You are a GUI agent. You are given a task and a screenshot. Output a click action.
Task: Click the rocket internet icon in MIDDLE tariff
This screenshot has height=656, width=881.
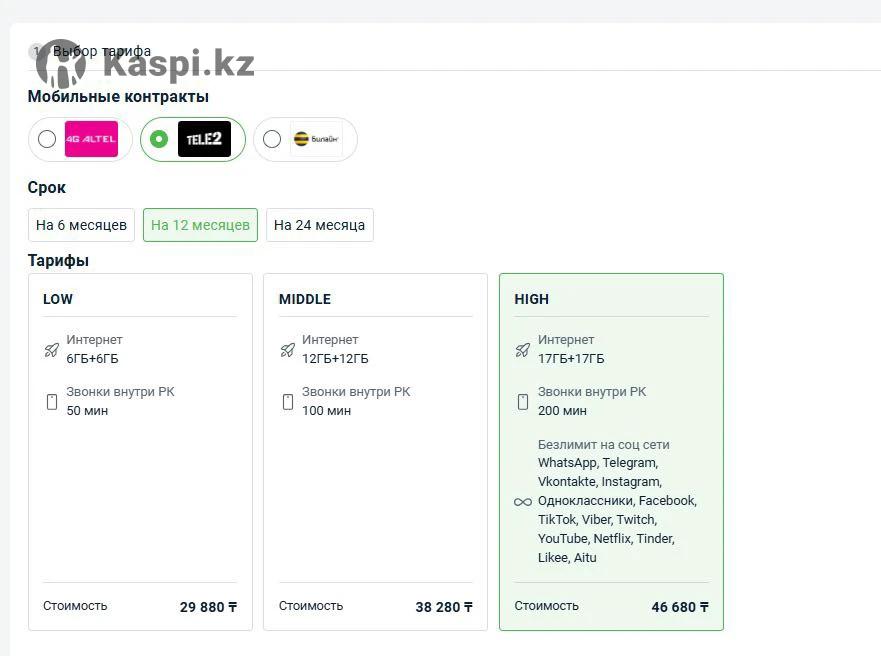pos(288,350)
